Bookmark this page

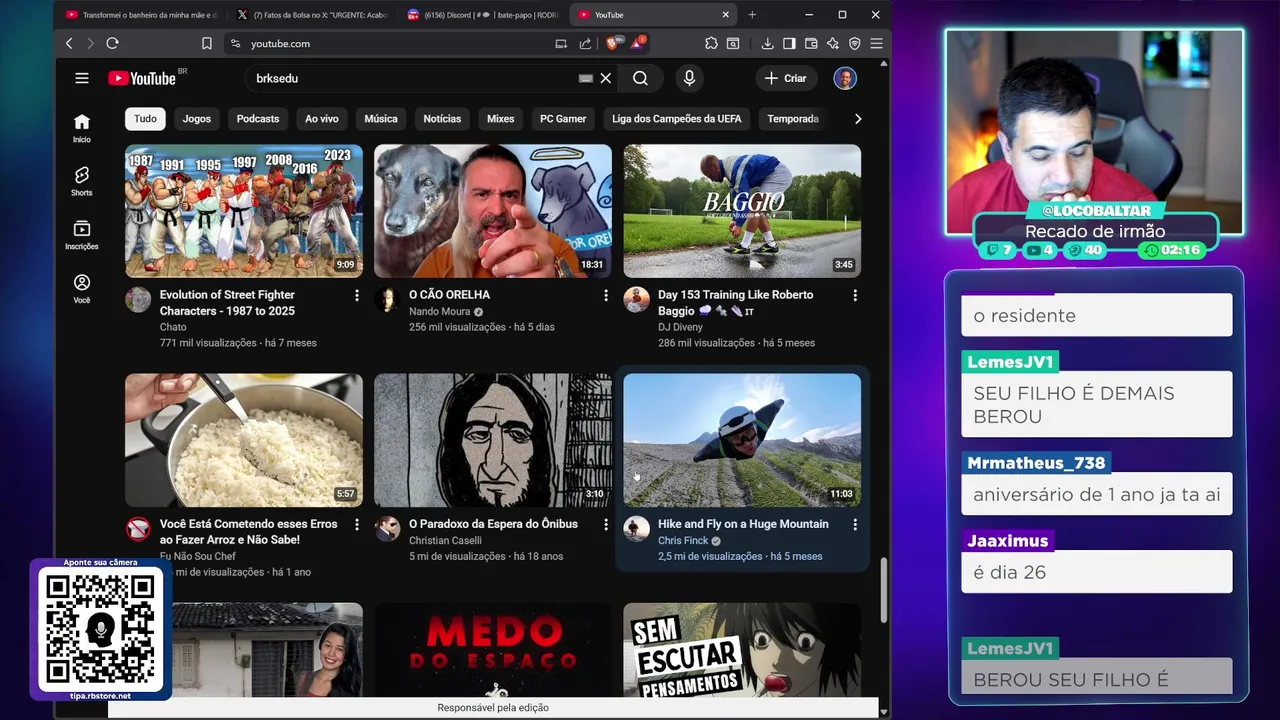click(x=207, y=44)
